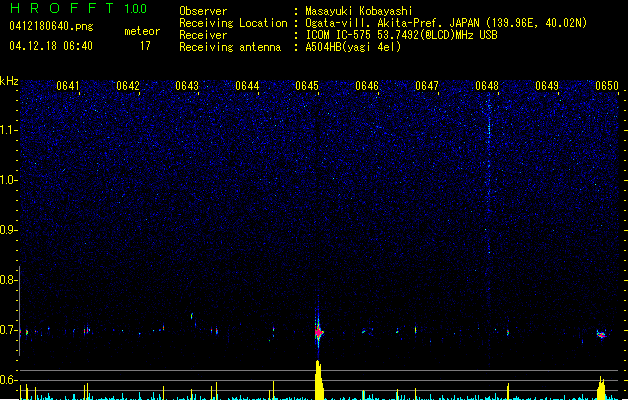Viewport: 629px width, 400px height.
Task: Click time marker 0646
Action: pyautogui.click(x=367, y=86)
